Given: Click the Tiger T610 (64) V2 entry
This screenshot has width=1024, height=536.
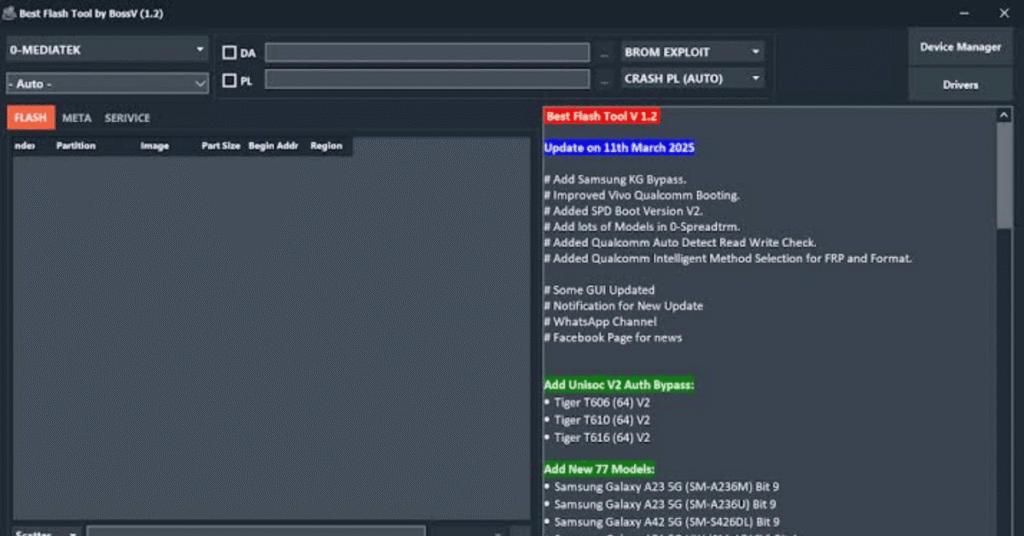Looking at the screenshot, I should click(598, 420).
